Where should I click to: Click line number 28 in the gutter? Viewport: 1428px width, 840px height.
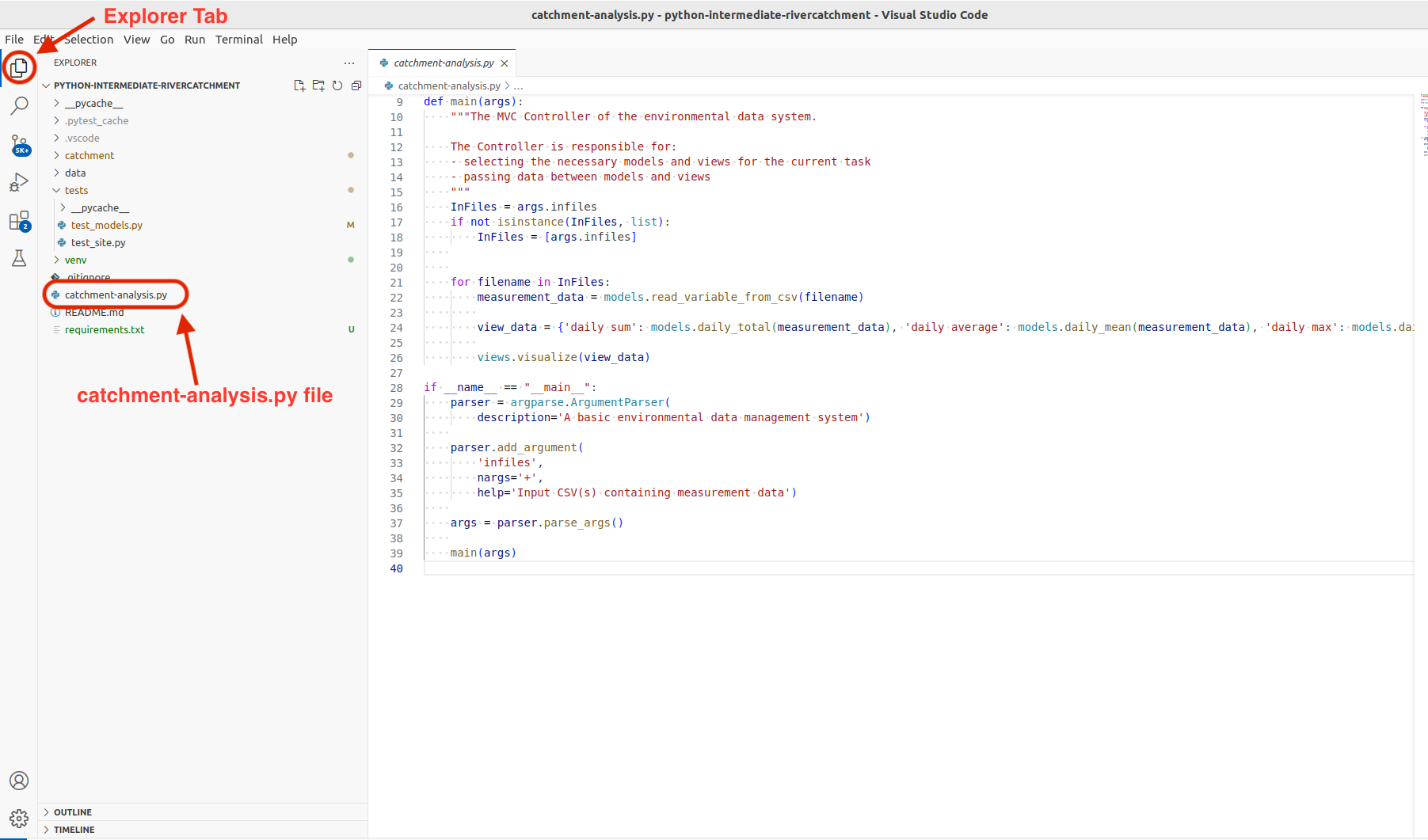click(x=396, y=388)
